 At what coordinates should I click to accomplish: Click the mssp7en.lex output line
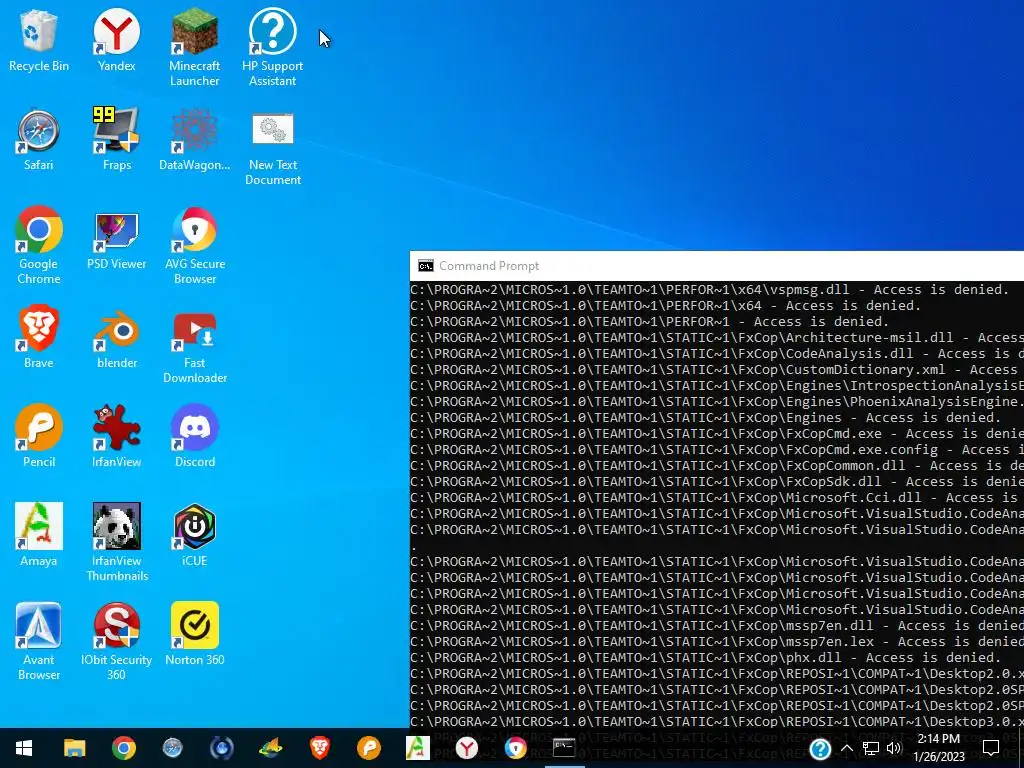(716, 641)
